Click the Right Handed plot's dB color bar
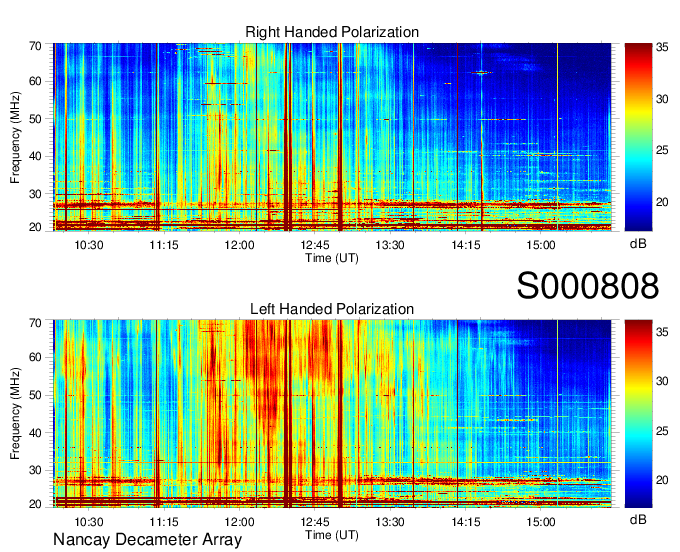 [638, 137]
